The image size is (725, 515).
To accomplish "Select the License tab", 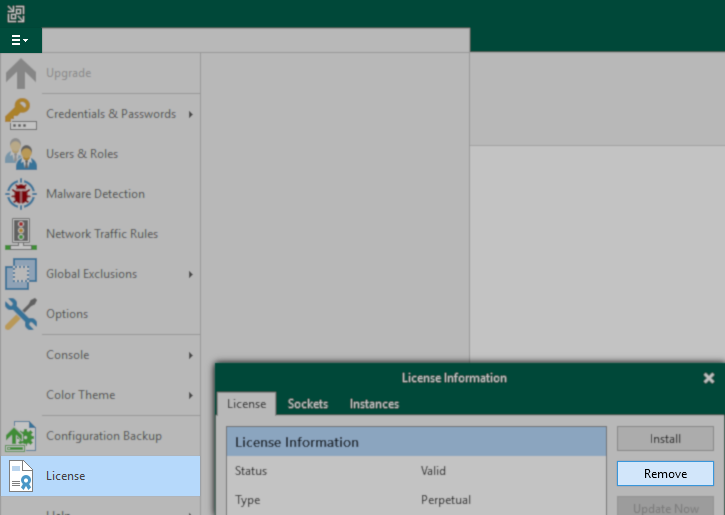I will click(246, 404).
